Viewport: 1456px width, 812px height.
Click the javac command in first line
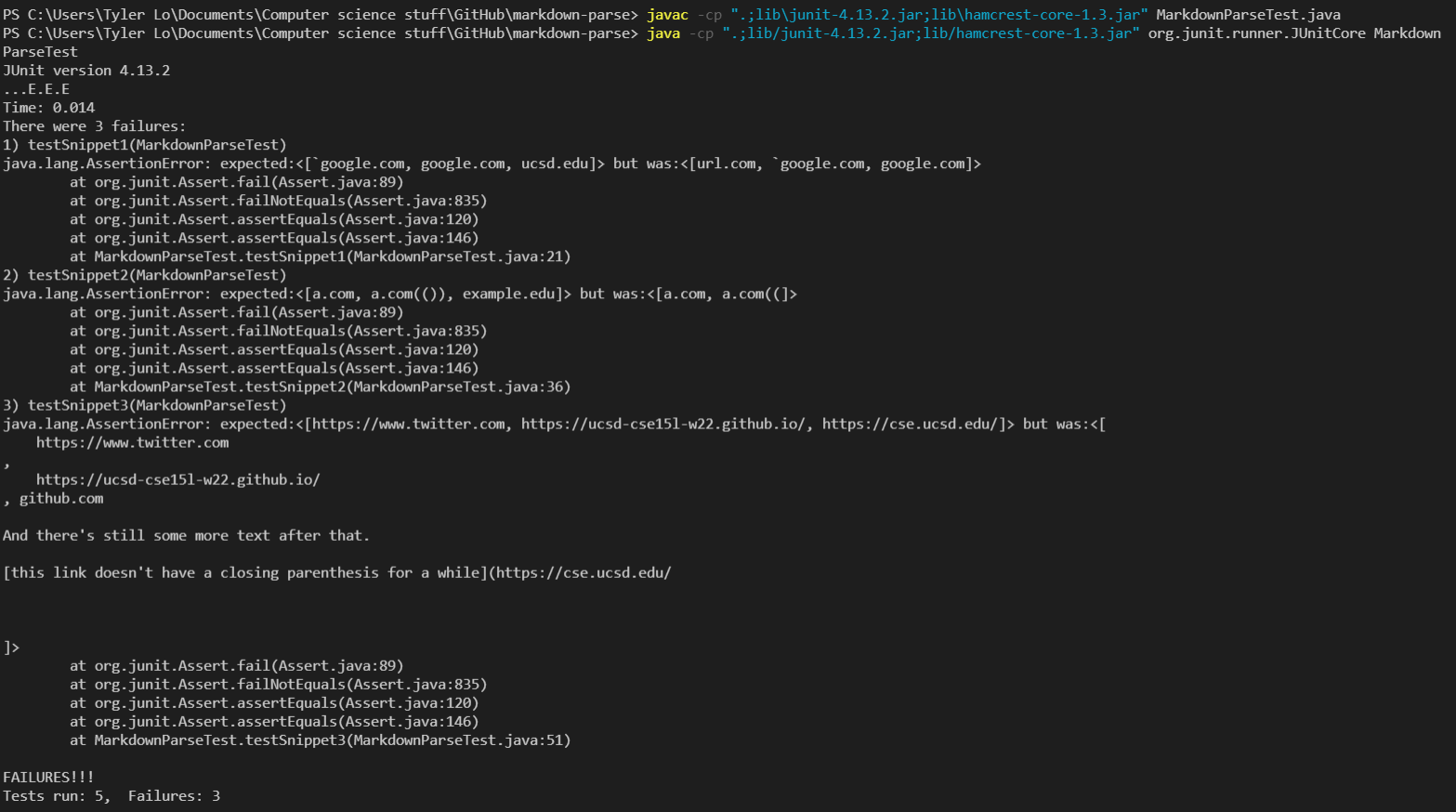[x=667, y=15]
